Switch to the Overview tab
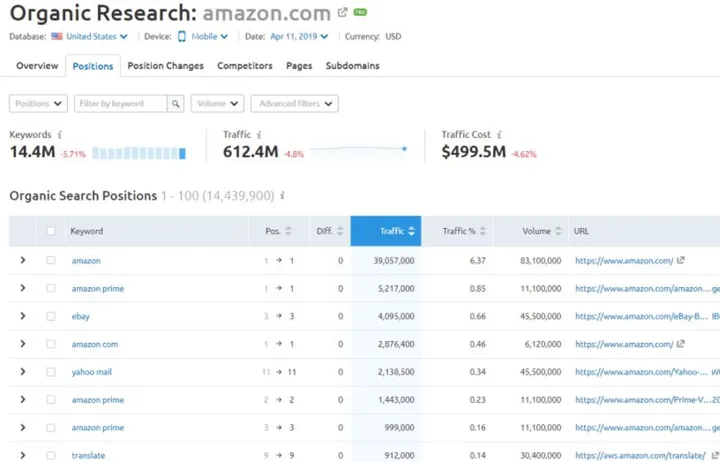Viewport: 720px width, 462px height. 37,66
